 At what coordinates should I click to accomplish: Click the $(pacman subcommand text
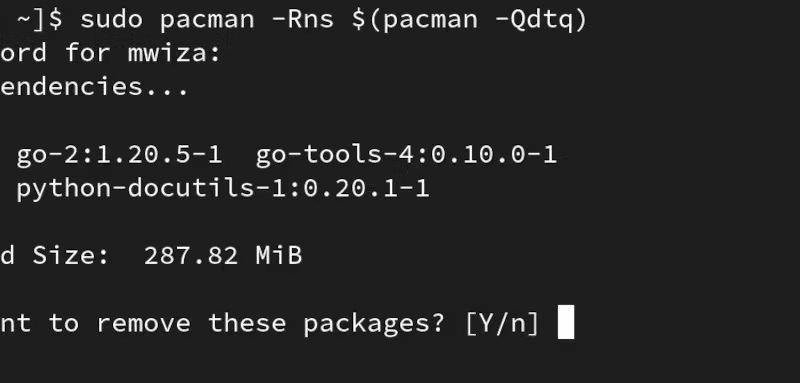[x=415, y=20]
